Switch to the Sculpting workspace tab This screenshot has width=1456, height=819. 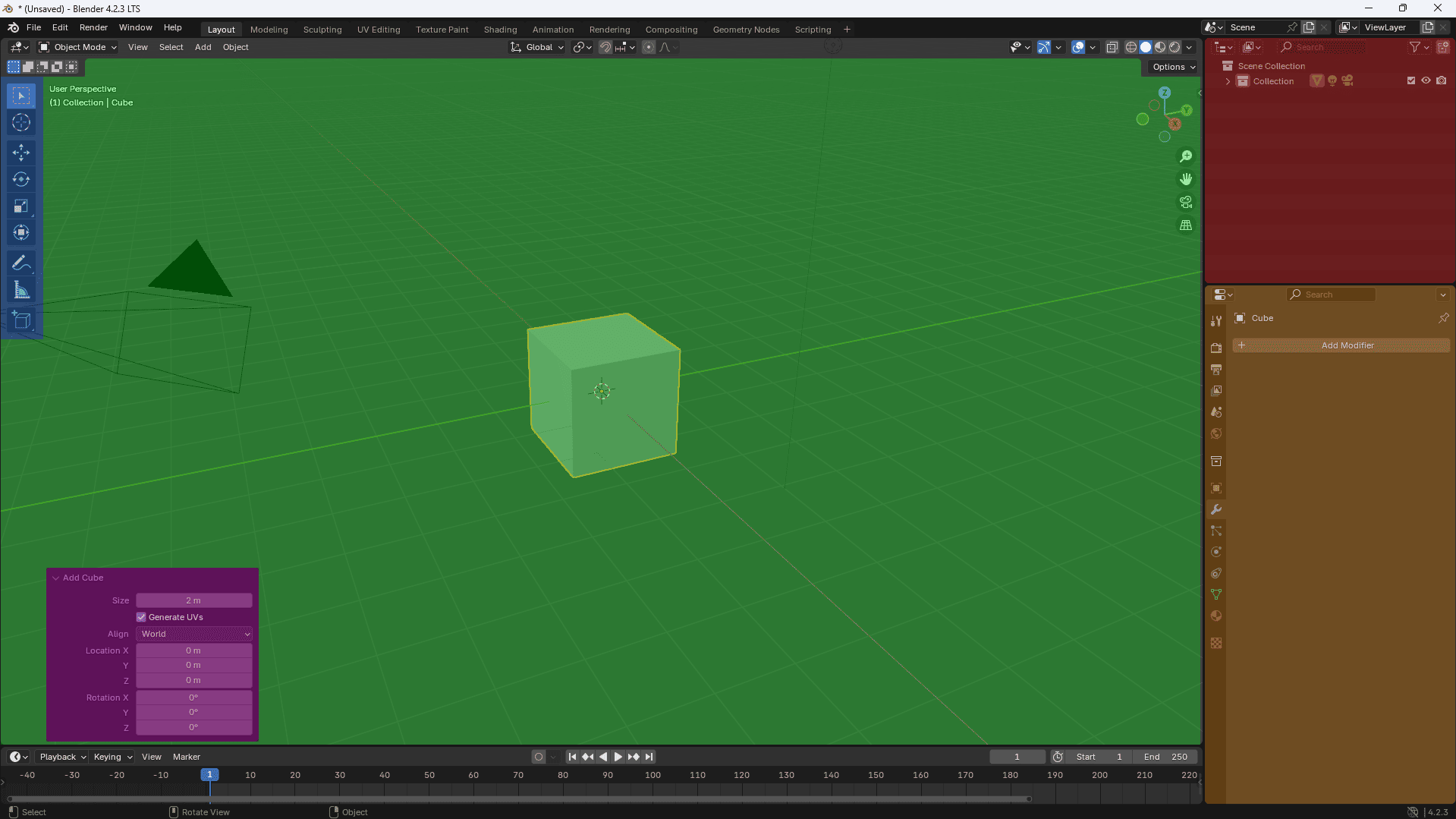(x=322, y=30)
